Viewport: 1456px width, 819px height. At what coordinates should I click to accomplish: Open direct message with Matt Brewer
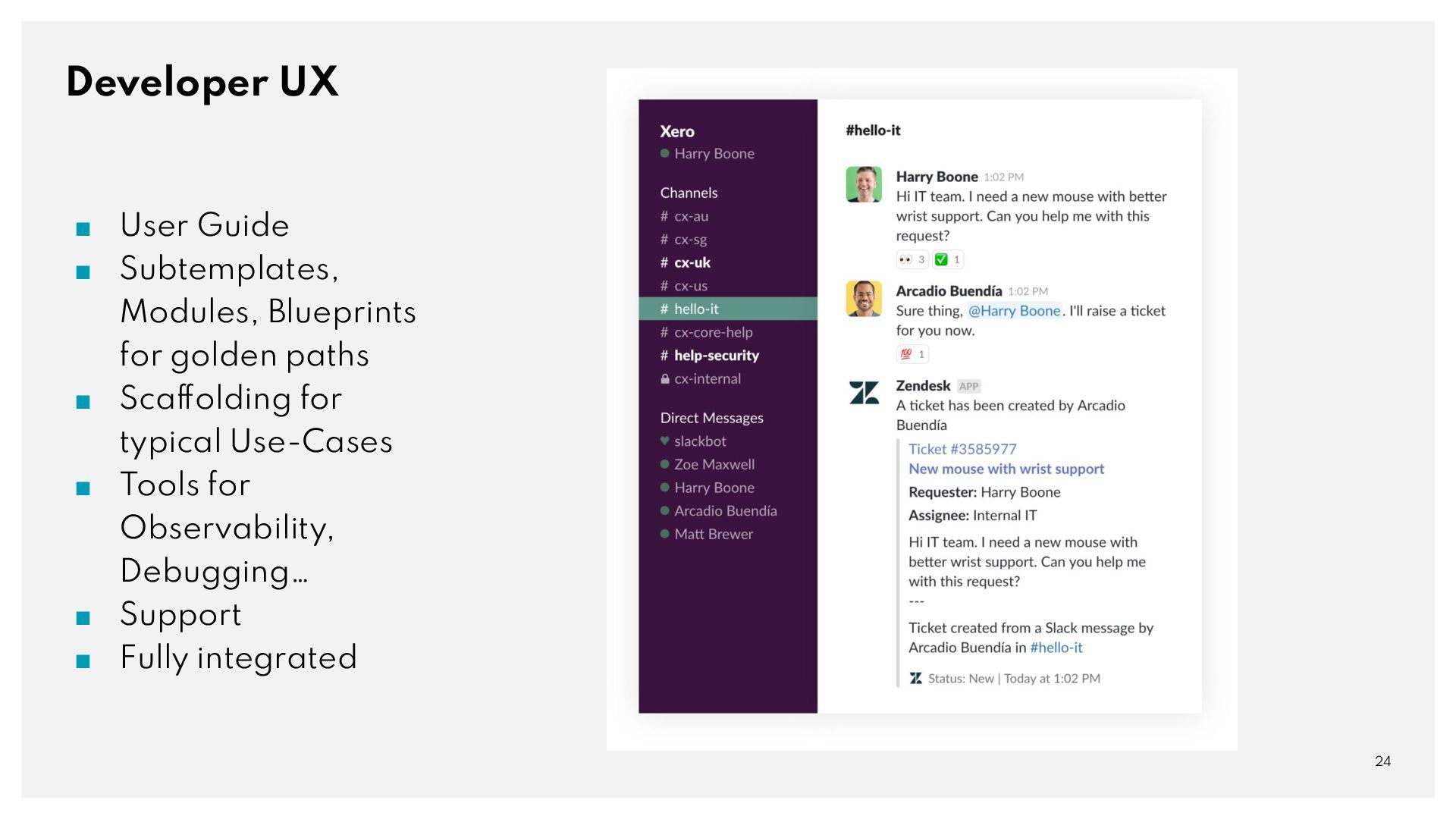[x=713, y=534]
